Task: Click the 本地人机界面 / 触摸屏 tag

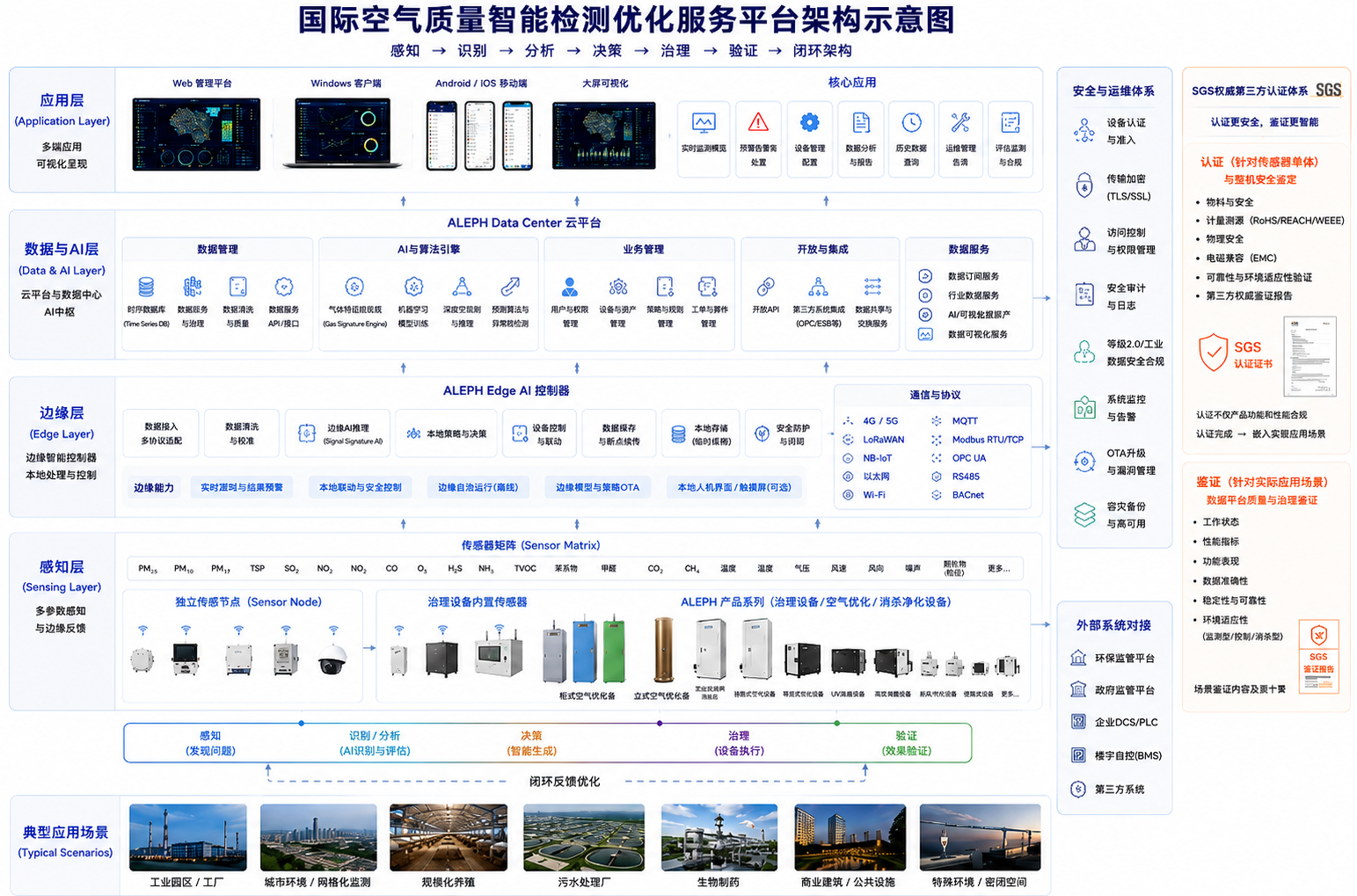Action: tap(734, 487)
